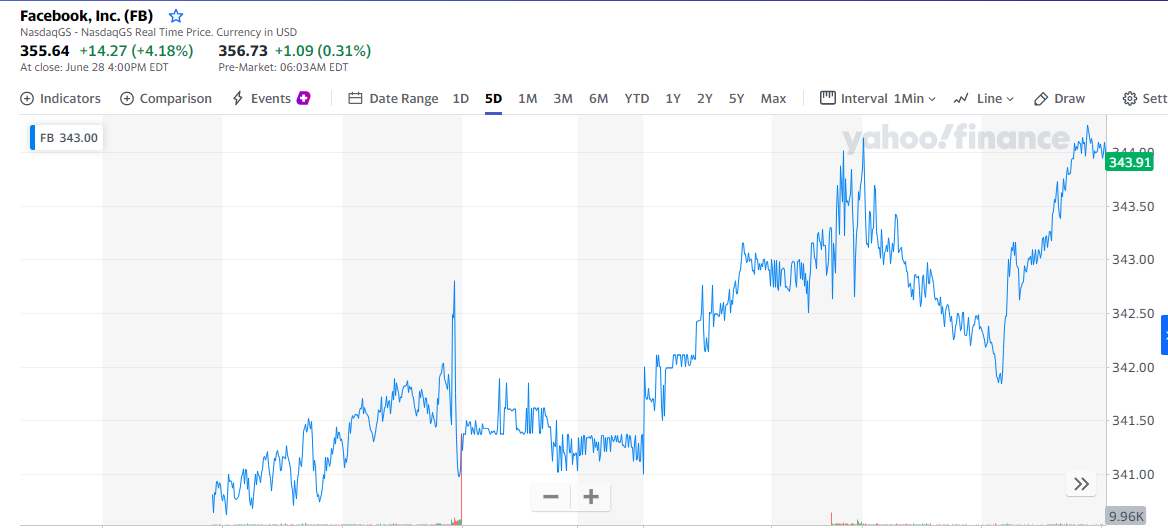Viewport: 1168px width, 528px height.
Task: Zoom in the chart with plus button
Action: point(591,497)
